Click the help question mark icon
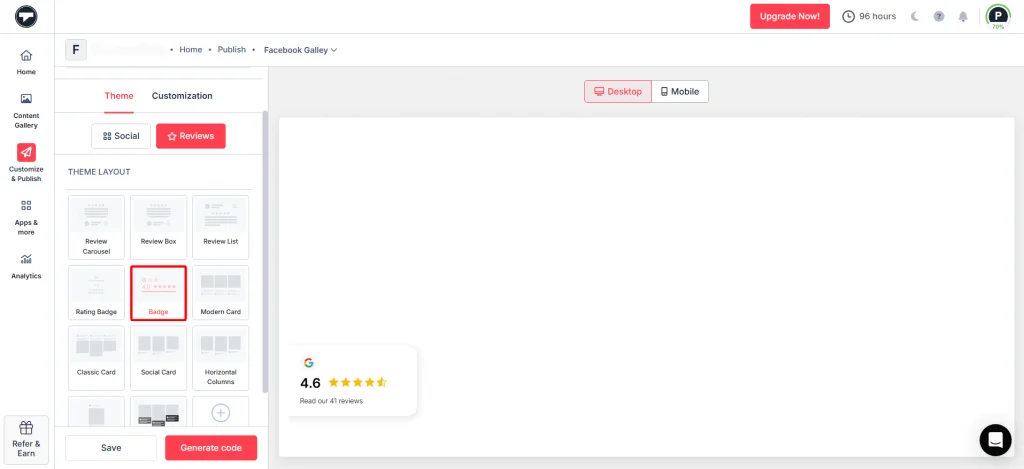Image resolution: width=1024 pixels, height=469 pixels. pos(938,16)
